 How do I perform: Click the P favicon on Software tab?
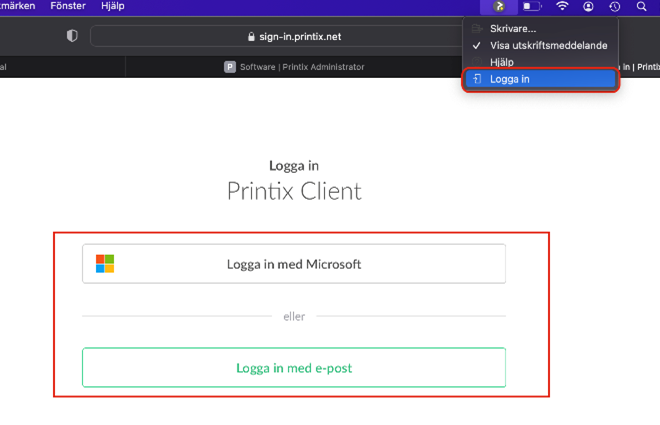[229, 67]
